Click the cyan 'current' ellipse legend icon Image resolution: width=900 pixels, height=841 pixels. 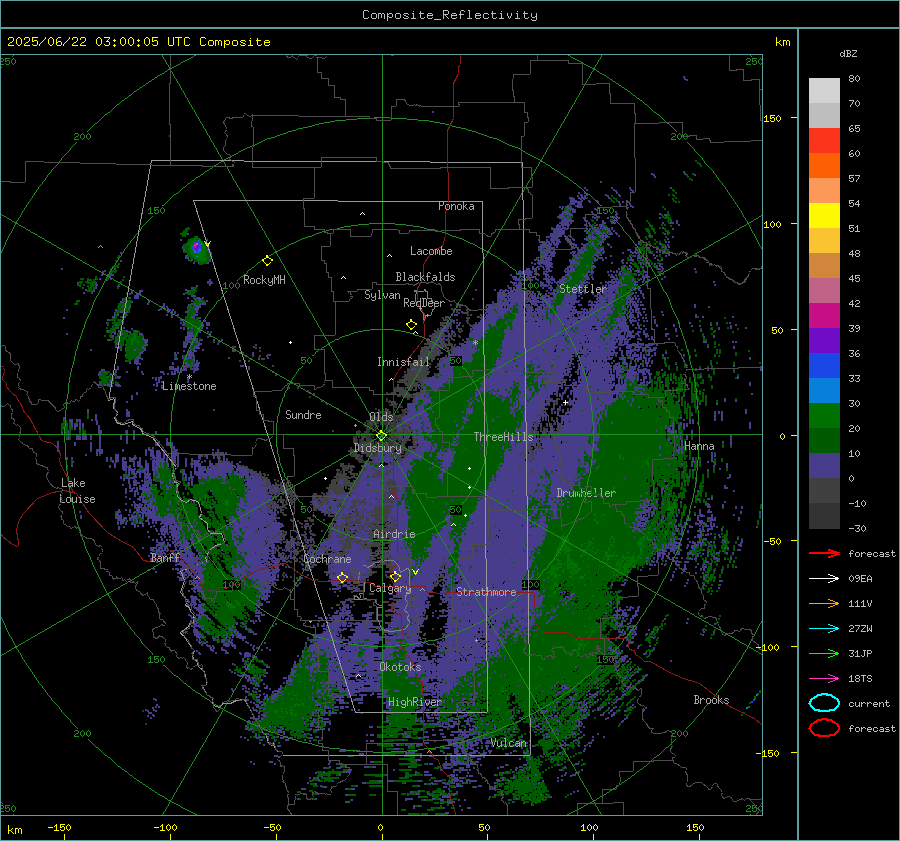pyautogui.click(x=824, y=703)
